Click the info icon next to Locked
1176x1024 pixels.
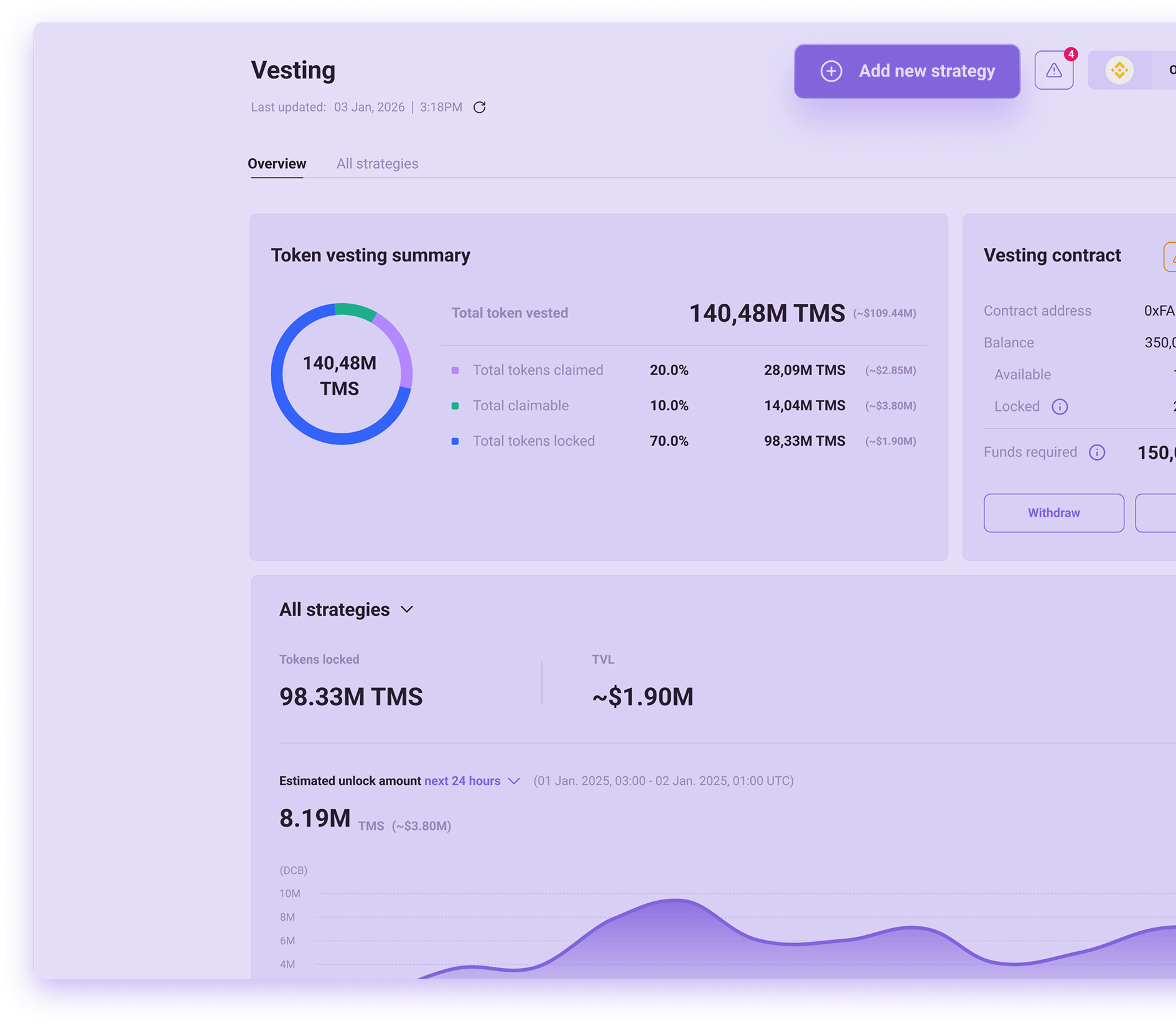pyautogui.click(x=1060, y=406)
